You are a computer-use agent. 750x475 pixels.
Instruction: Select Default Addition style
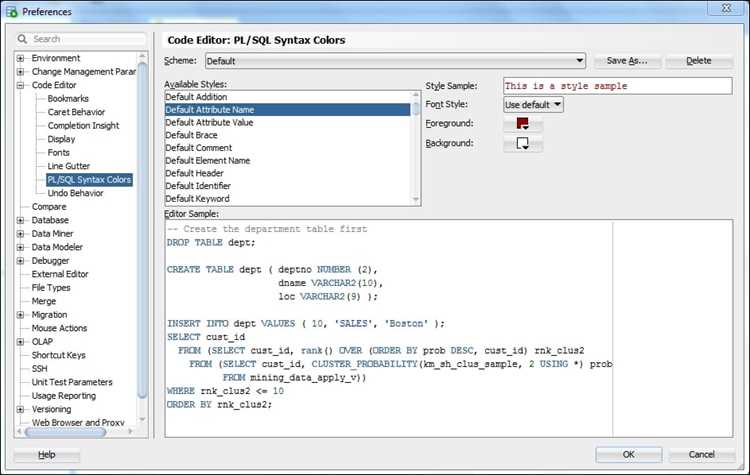[287, 97]
